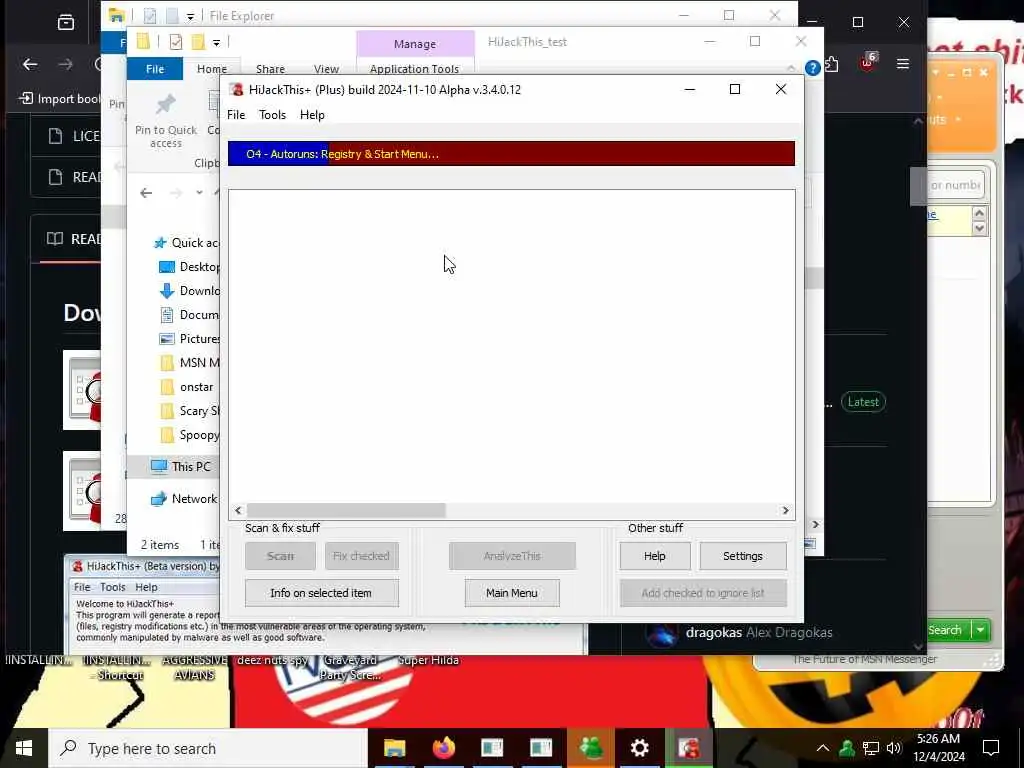Screen dimensions: 1024x768
Task: Click the AnalyzeThis button
Action: (x=512, y=556)
